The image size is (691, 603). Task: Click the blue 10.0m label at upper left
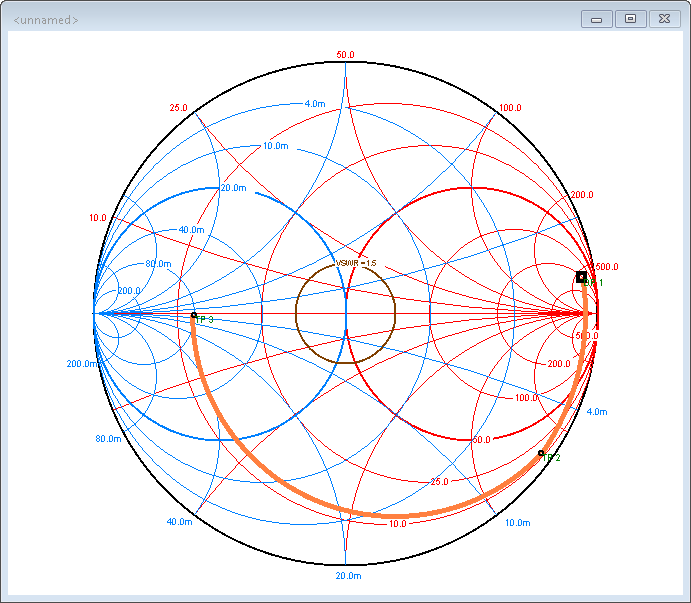point(276,146)
